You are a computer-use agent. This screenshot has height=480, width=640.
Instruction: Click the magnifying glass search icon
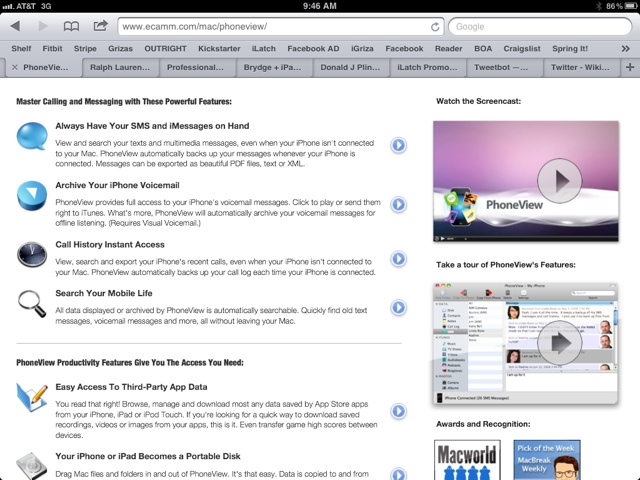pos(32,303)
